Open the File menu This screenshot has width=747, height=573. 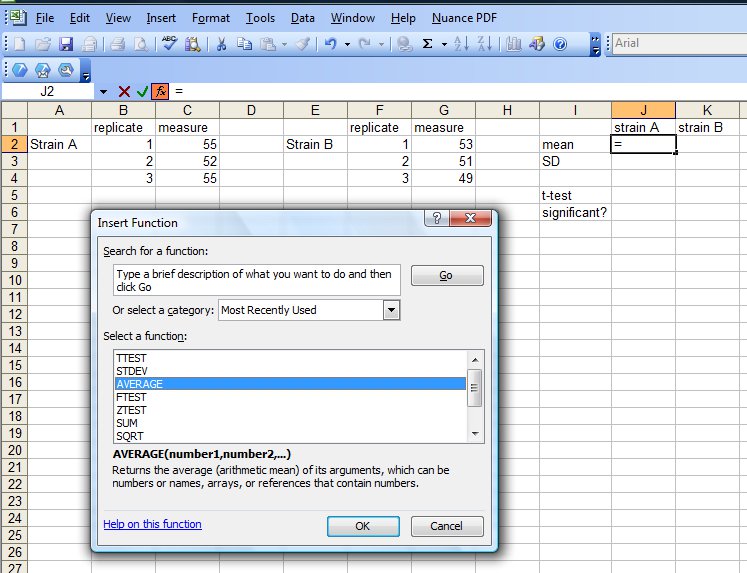click(45, 18)
